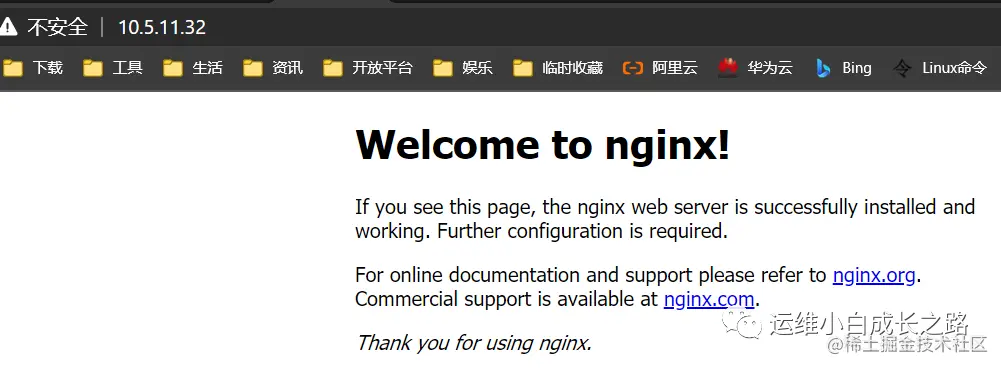Open the 资讯 bookmarks folder
The height and width of the screenshot is (368, 1001).
point(273,67)
